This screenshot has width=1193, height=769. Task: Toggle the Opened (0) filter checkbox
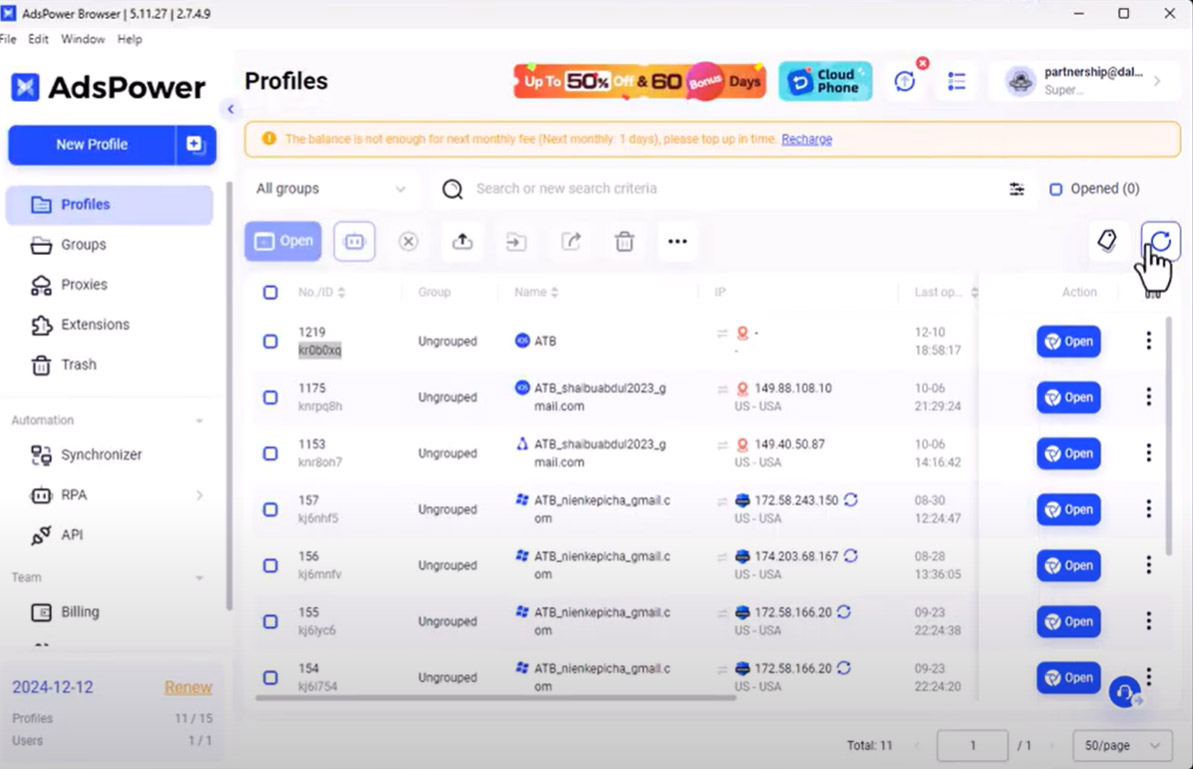point(1055,189)
